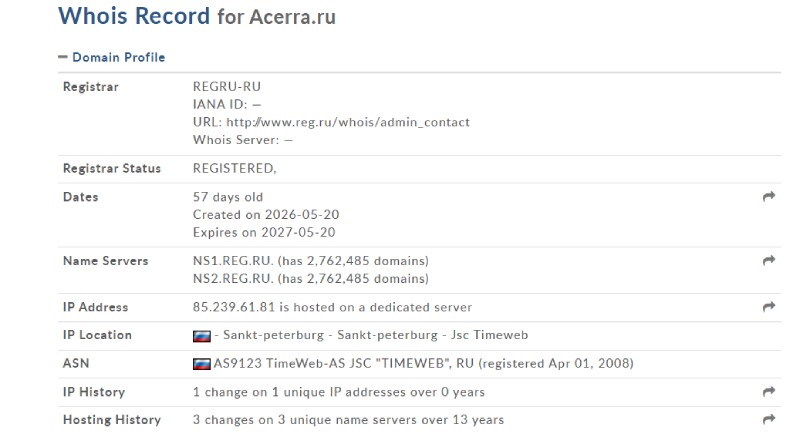Open the Hosting History arrow icon
This screenshot has height=444, width=800.
tap(769, 420)
